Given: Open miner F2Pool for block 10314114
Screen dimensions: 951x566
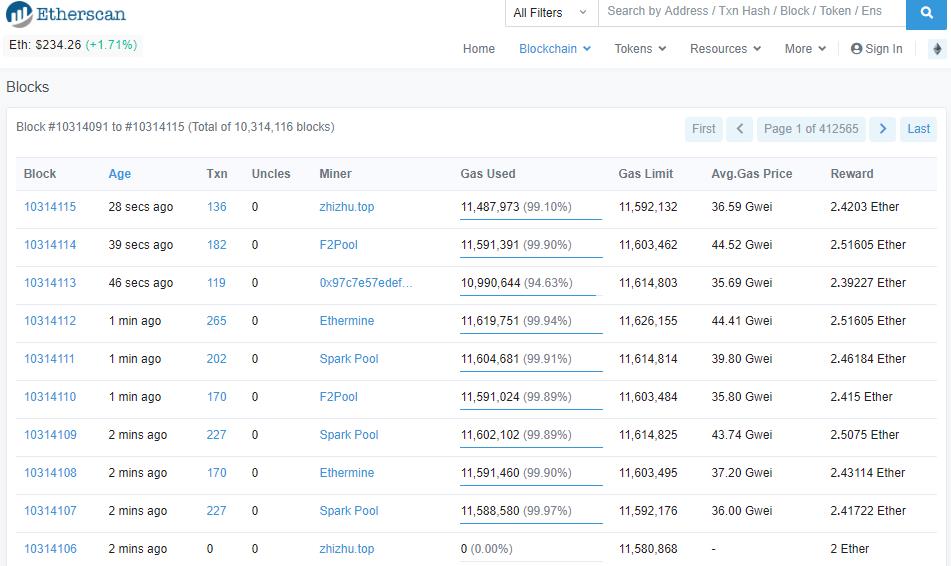Looking at the screenshot, I should pos(338,245).
